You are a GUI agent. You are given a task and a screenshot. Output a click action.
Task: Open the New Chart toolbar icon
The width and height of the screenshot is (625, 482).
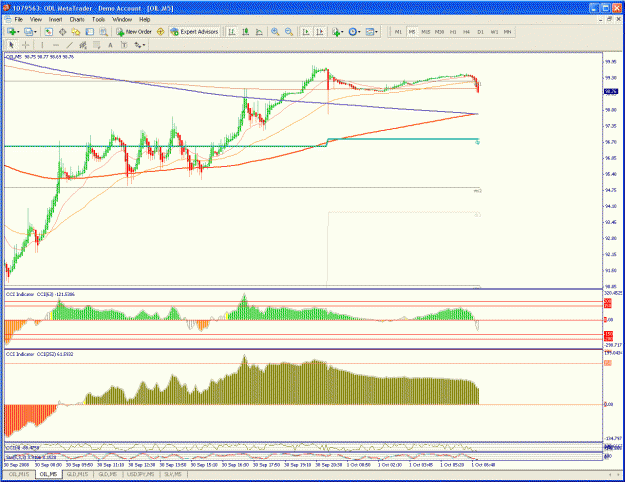coord(11,32)
